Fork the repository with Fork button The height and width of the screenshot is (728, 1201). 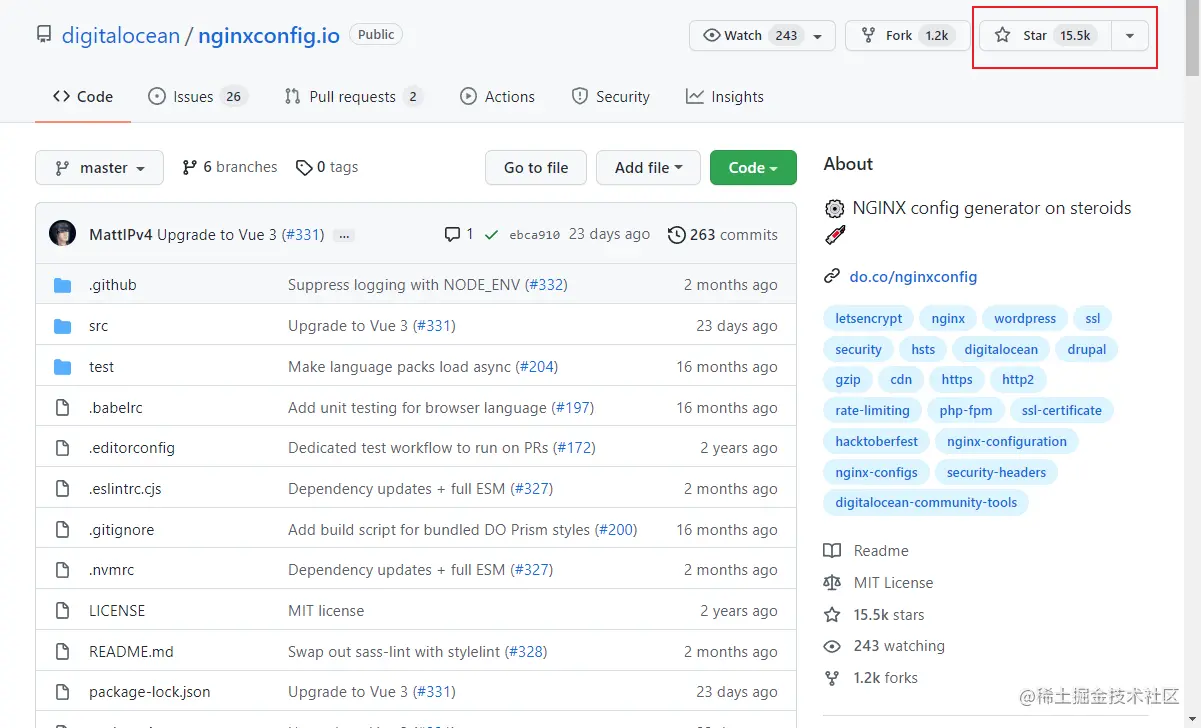[x=908, y=36]
